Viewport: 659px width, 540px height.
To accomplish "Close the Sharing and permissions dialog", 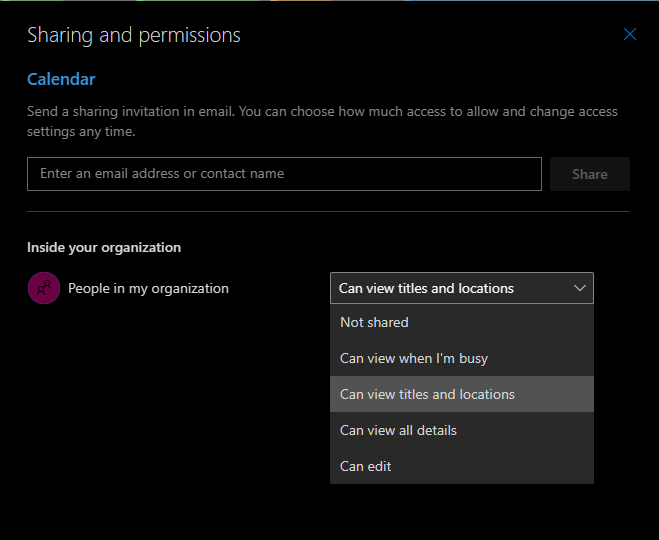I will point(629,34).
